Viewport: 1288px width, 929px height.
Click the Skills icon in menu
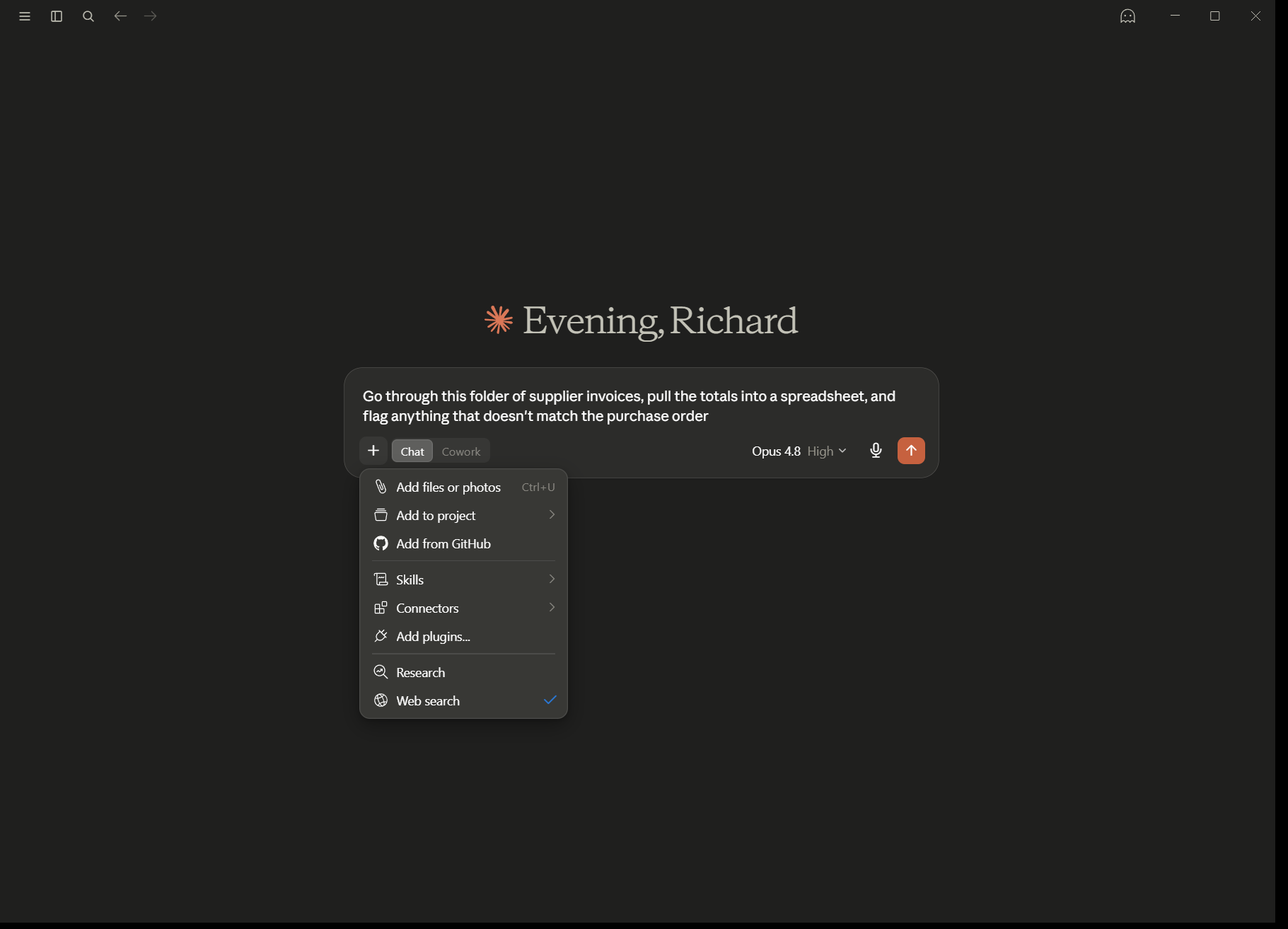point(381,579)
